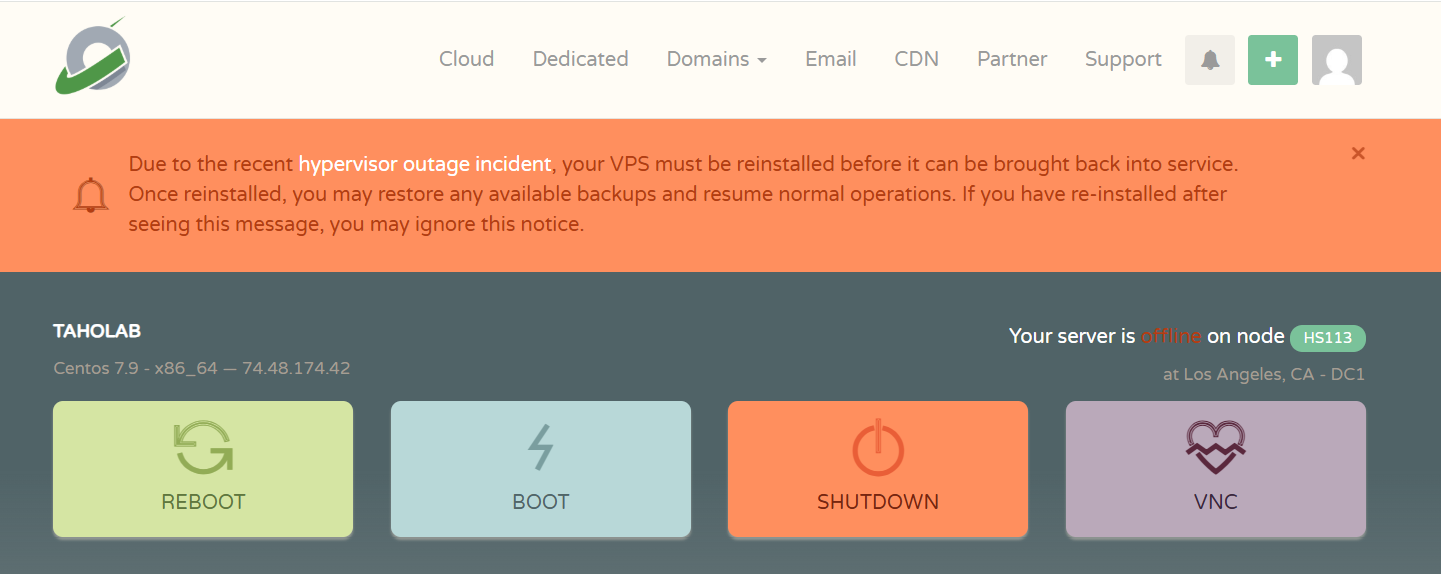
Task: Open VNC via heart icon
Action: click(1215, 447)
